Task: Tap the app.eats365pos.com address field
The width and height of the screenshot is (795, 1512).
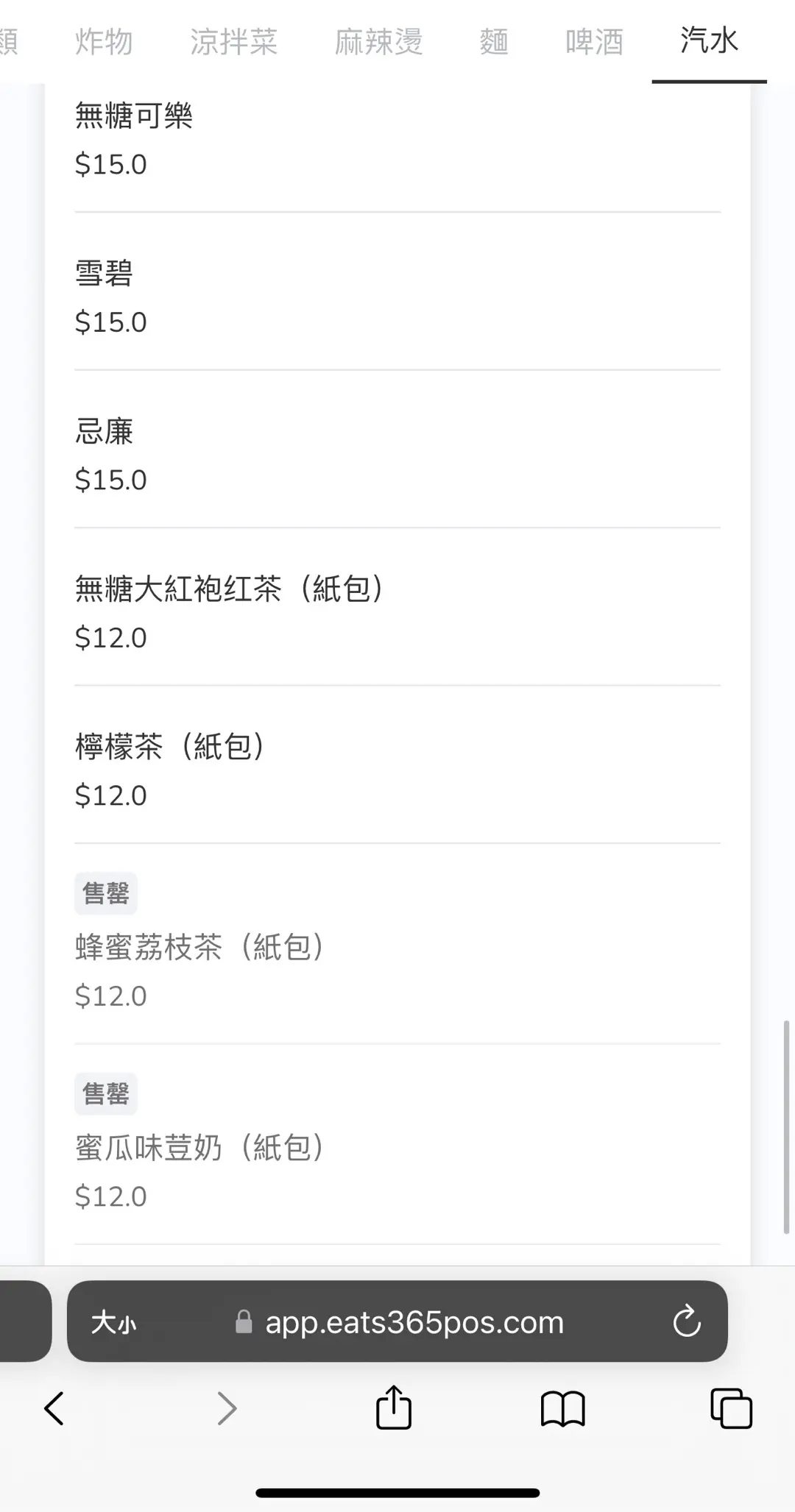Action: pos(414,1322)
